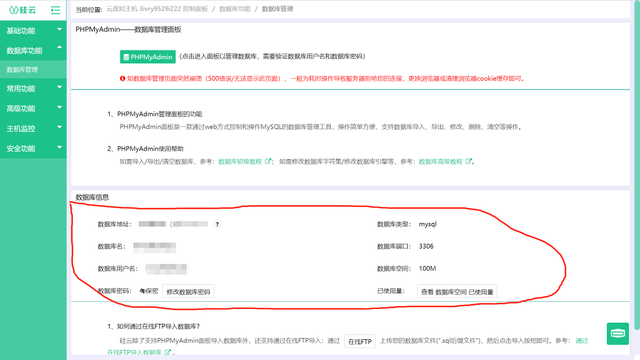Click 查看 数据库空间 已使用量 button

457,291
